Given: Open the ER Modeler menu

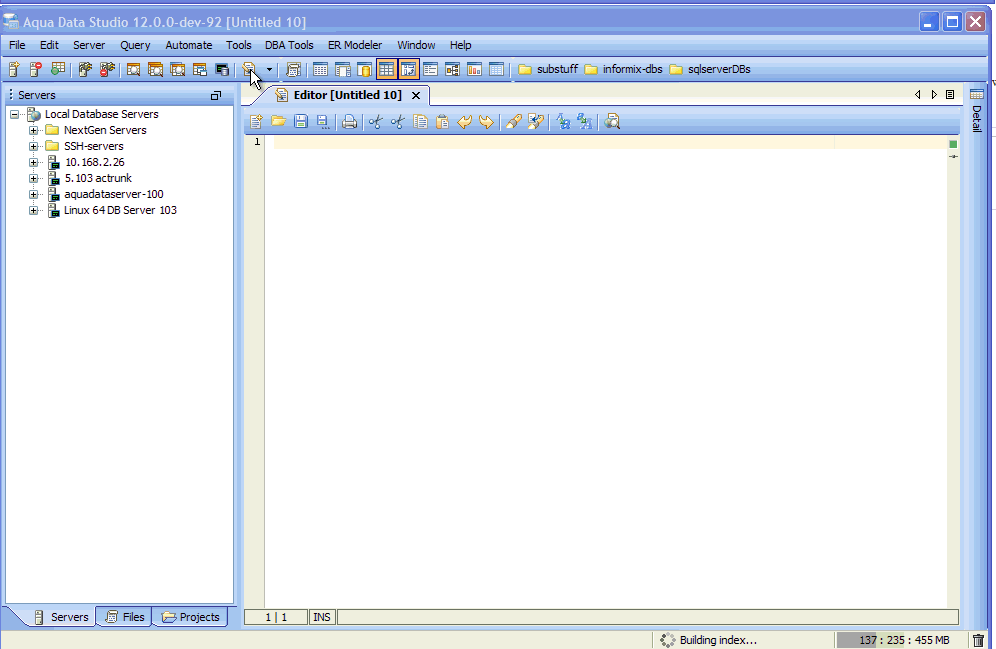Looking at the screenshot, I should click(355, 45).
